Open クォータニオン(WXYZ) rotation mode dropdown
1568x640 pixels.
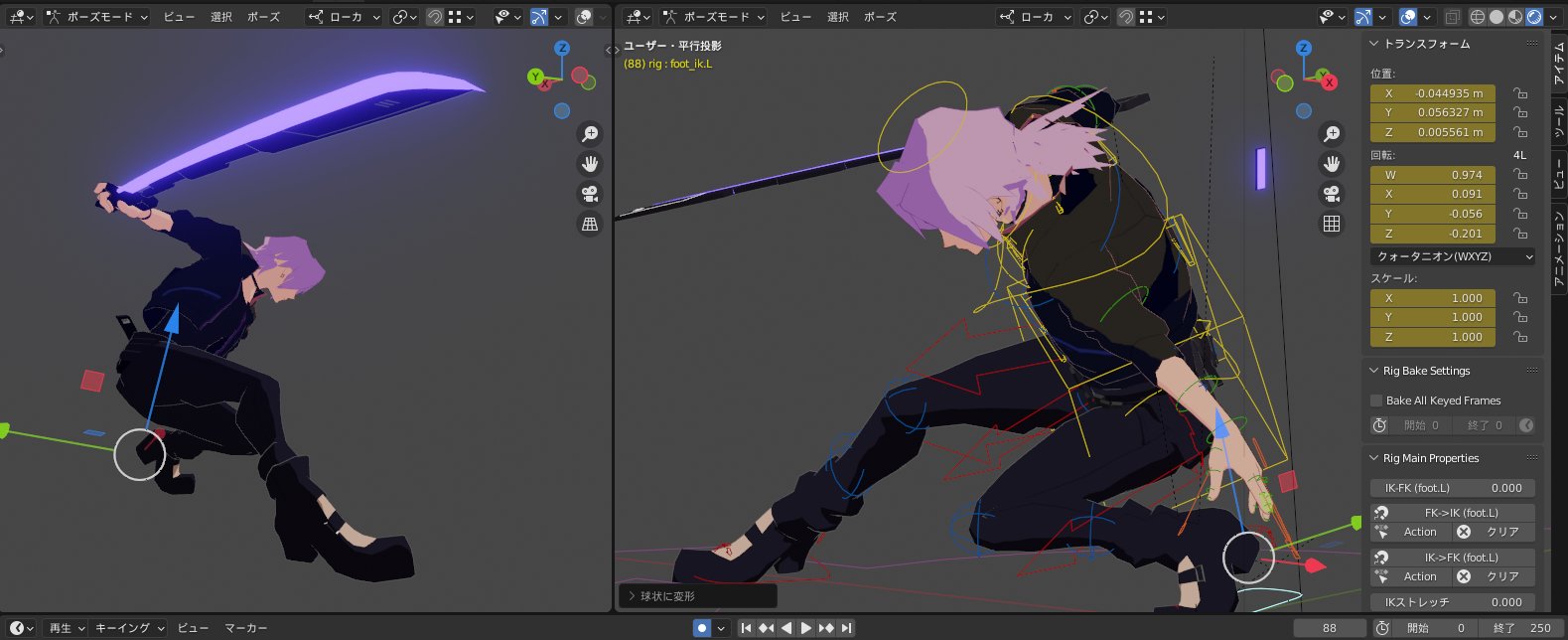(x=1453, y=256)
